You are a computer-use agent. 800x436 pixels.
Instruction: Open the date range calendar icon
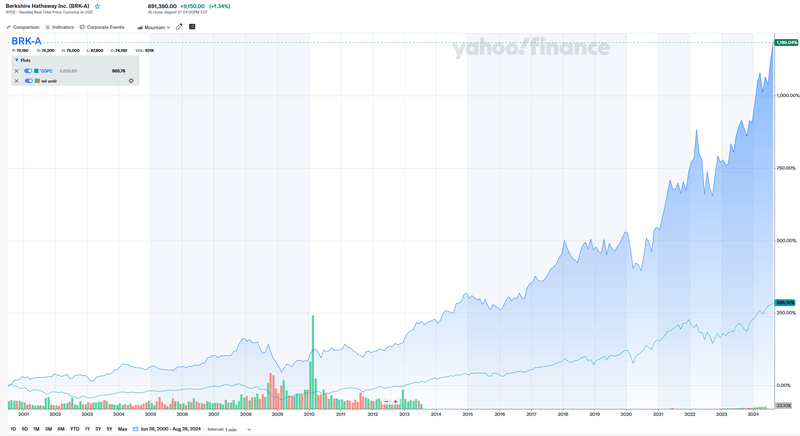click(135, 429)
